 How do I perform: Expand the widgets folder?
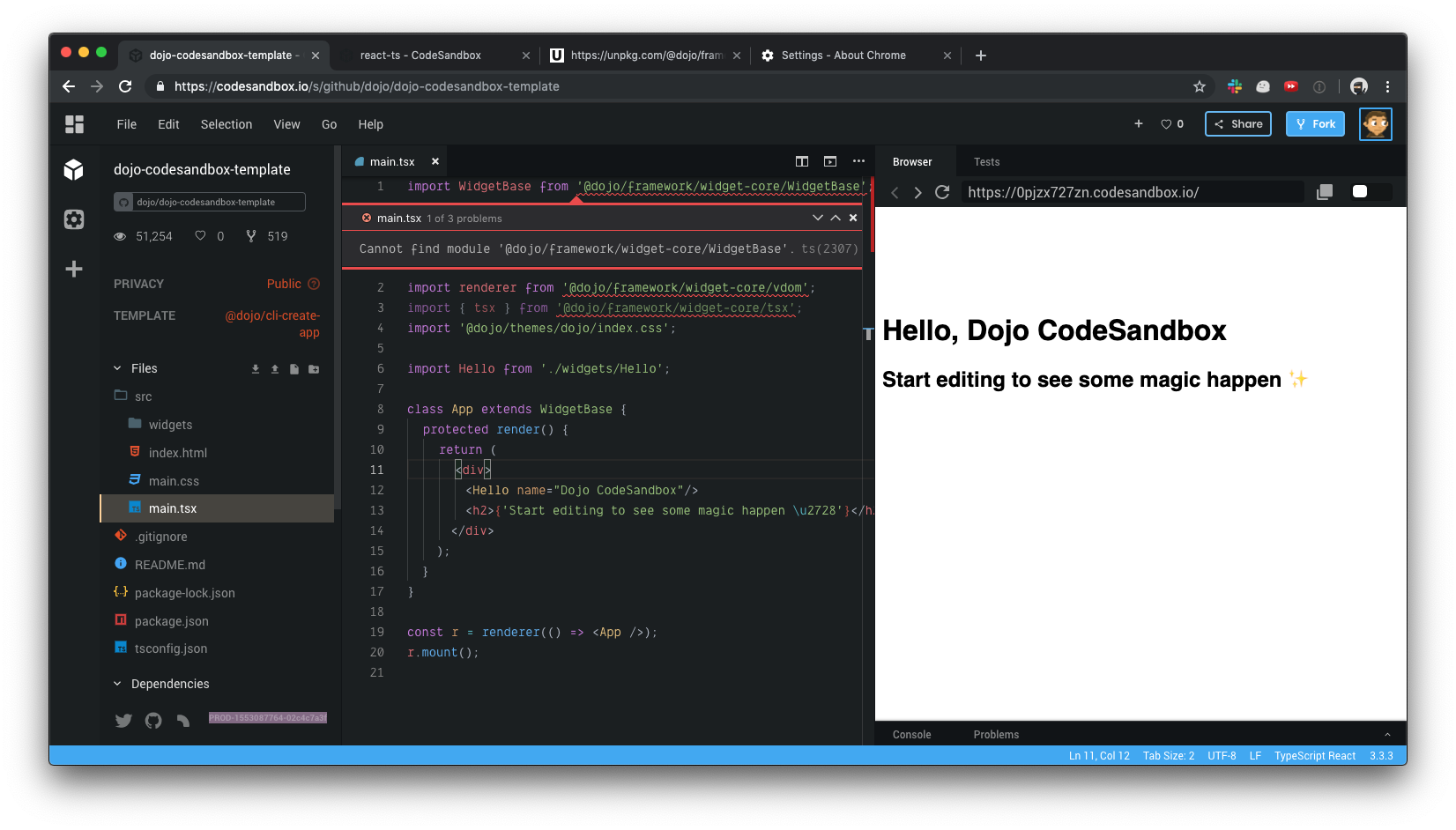(x=161, y=425)
